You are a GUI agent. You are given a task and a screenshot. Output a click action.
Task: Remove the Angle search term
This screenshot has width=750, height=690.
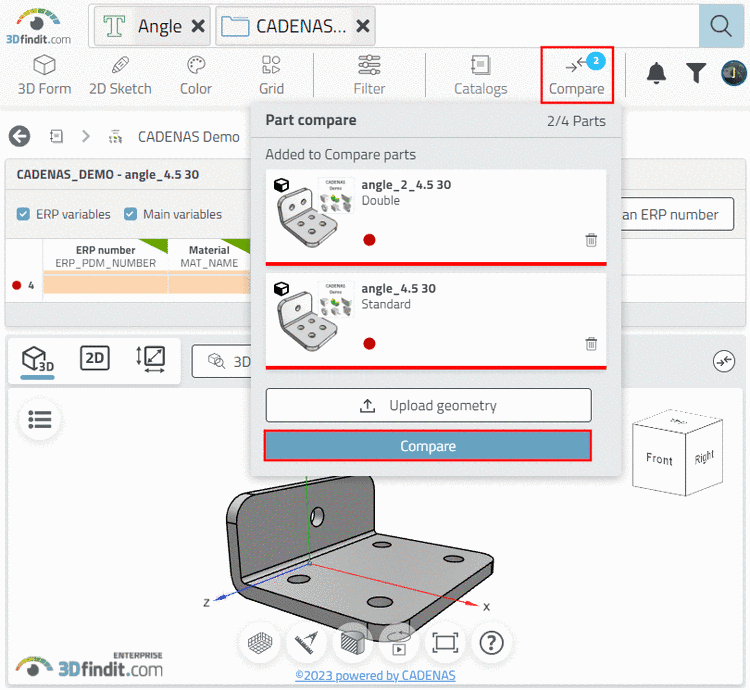[198, 26]
